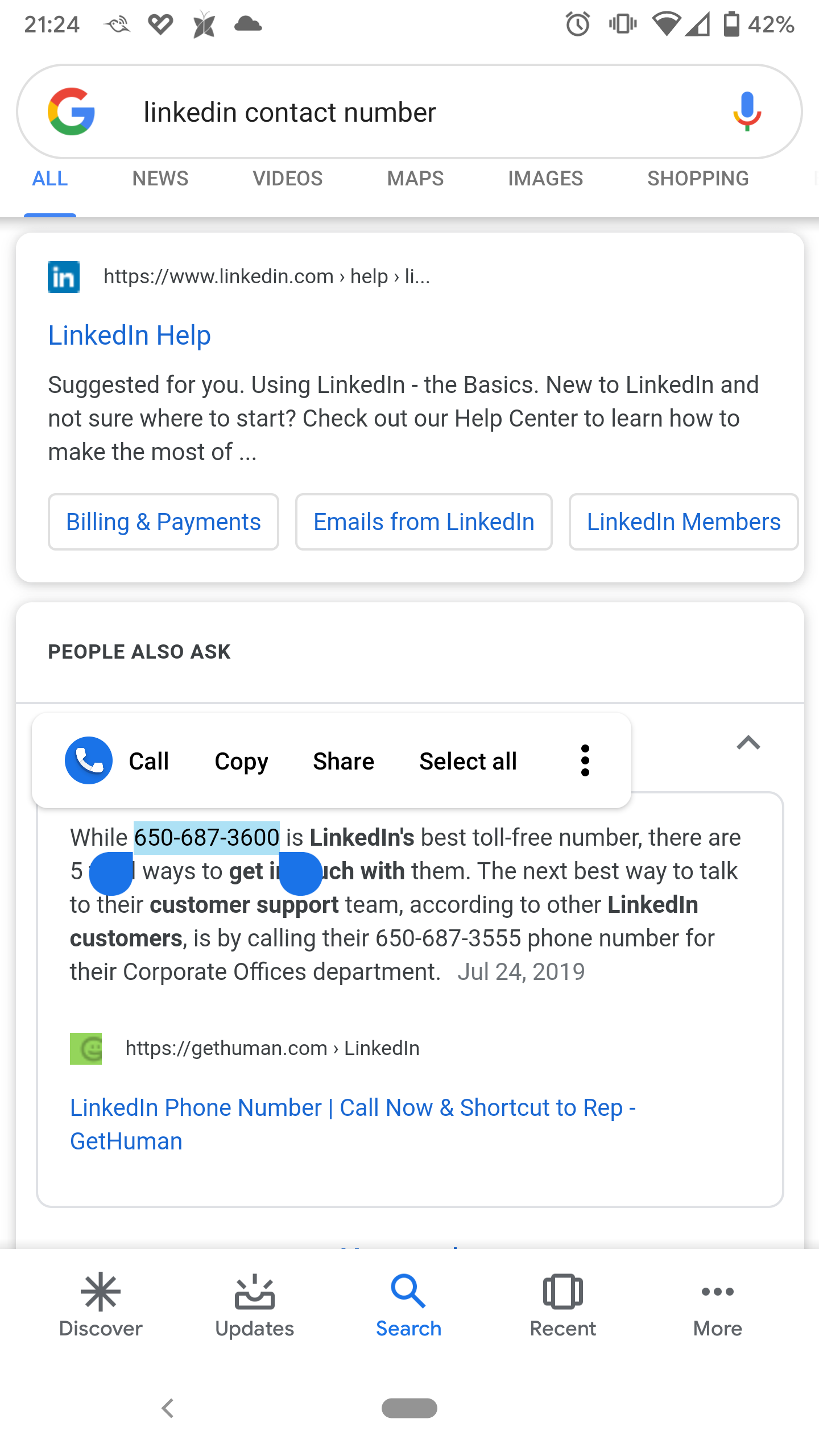Tap the Billing & Payments button
This screenshot has height=1456, width=819.
pyautogui.click(x=163, y=522)
